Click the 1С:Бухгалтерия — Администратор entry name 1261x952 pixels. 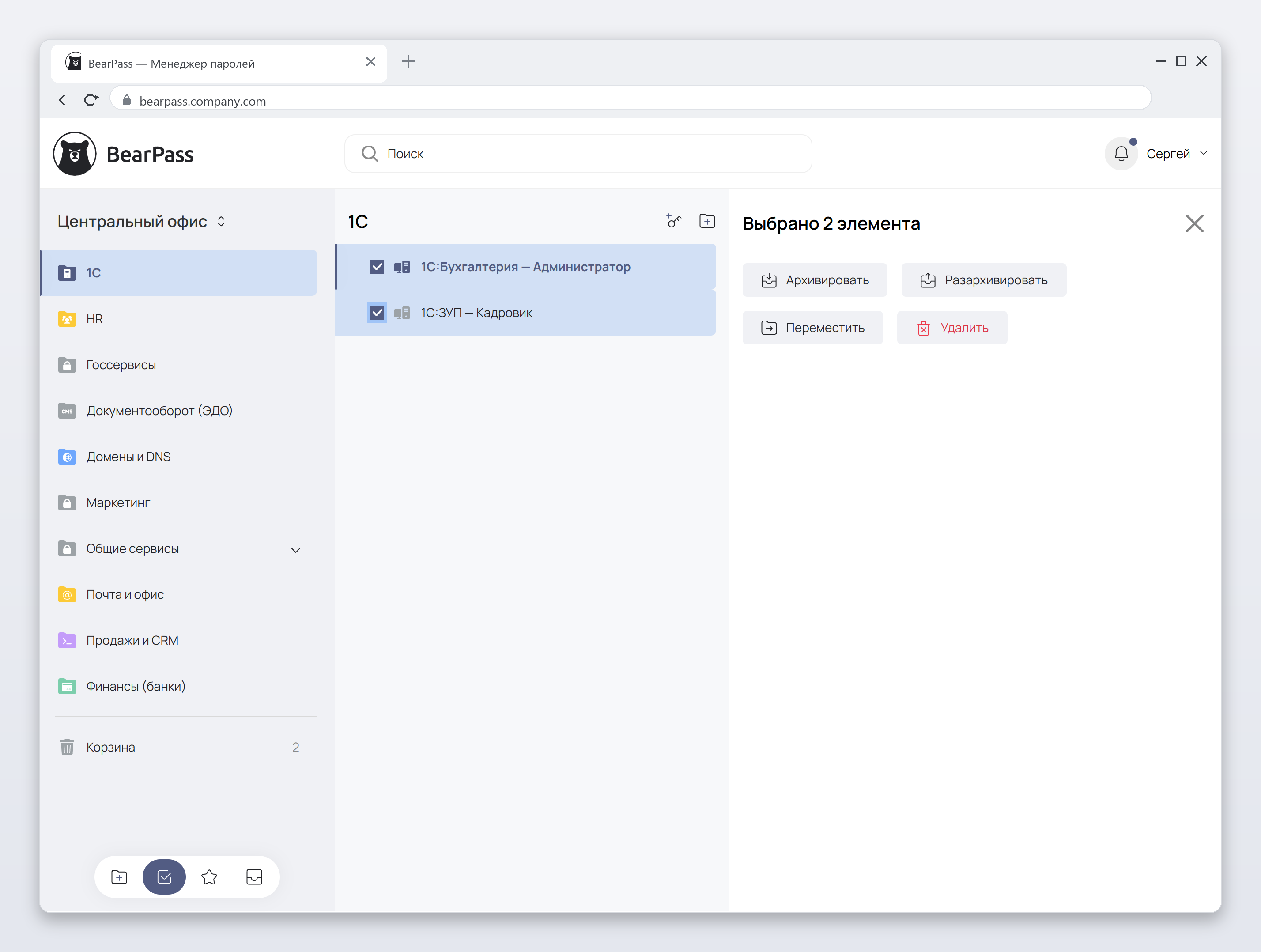coord(525,267)
